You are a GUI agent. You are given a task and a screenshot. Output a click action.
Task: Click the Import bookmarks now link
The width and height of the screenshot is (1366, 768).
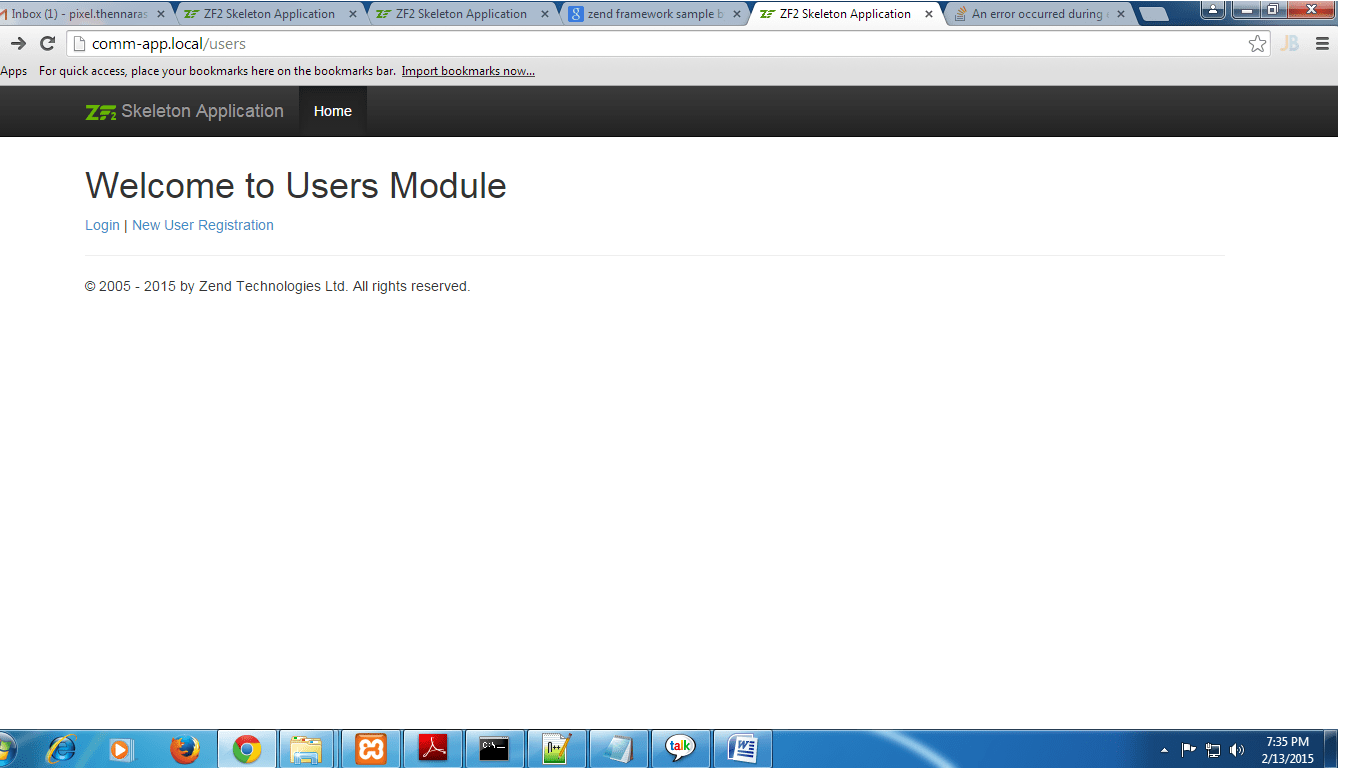467,71
